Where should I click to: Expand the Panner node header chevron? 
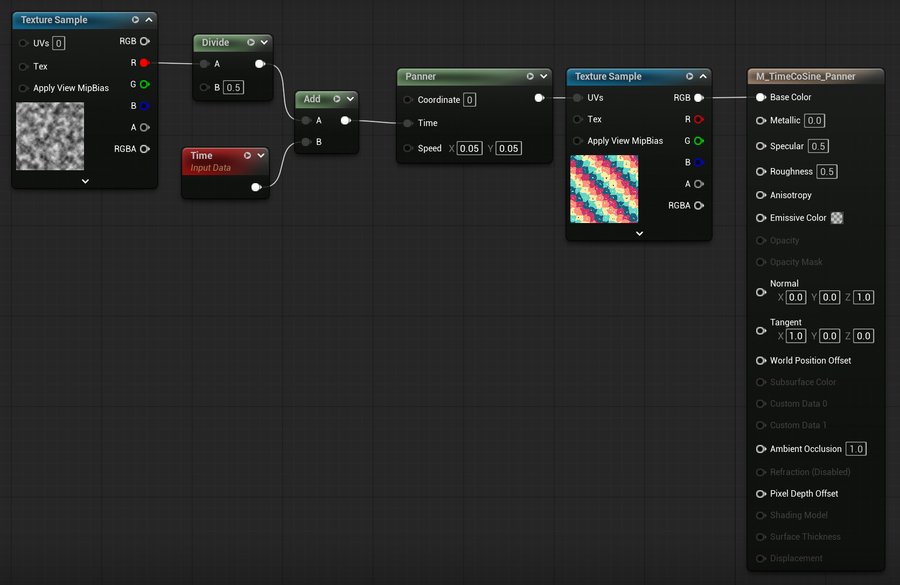(x=543, y=76)
